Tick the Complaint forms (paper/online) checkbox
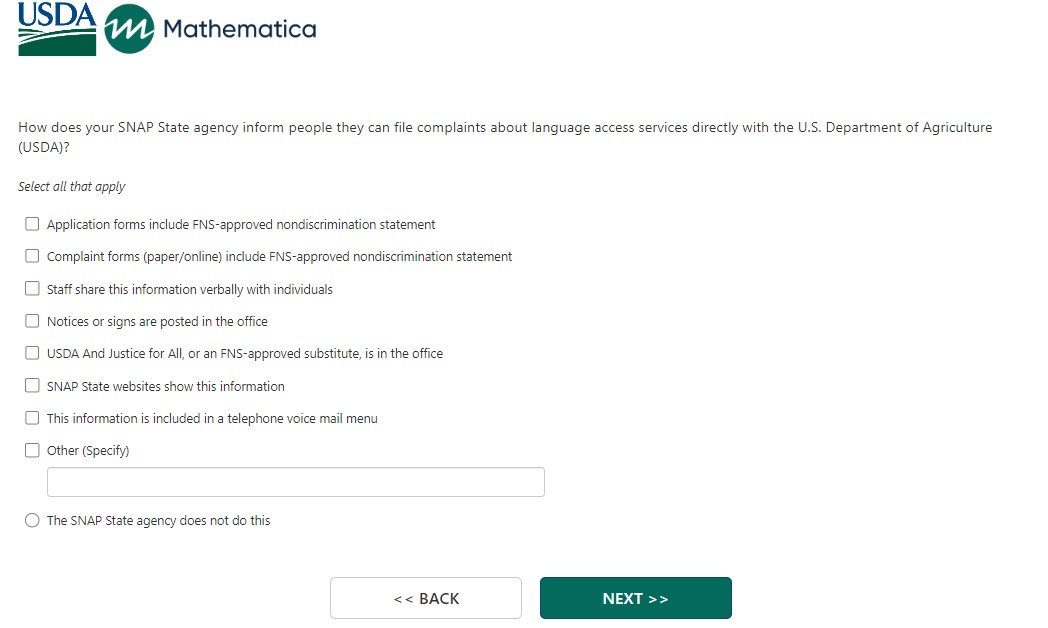 32,256
